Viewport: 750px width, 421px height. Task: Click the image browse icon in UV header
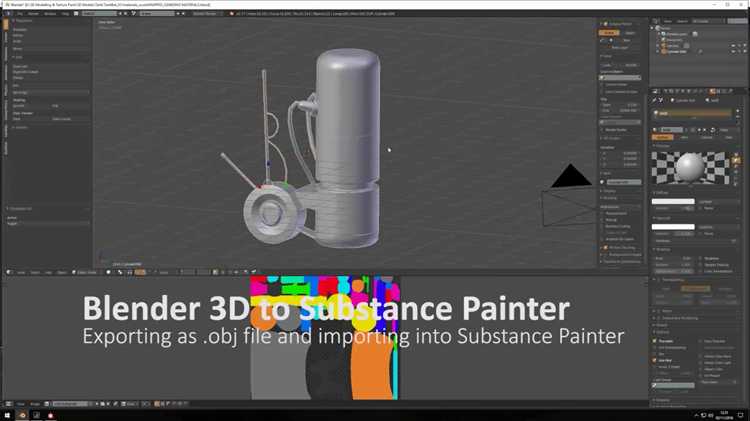tap(47, 404)
